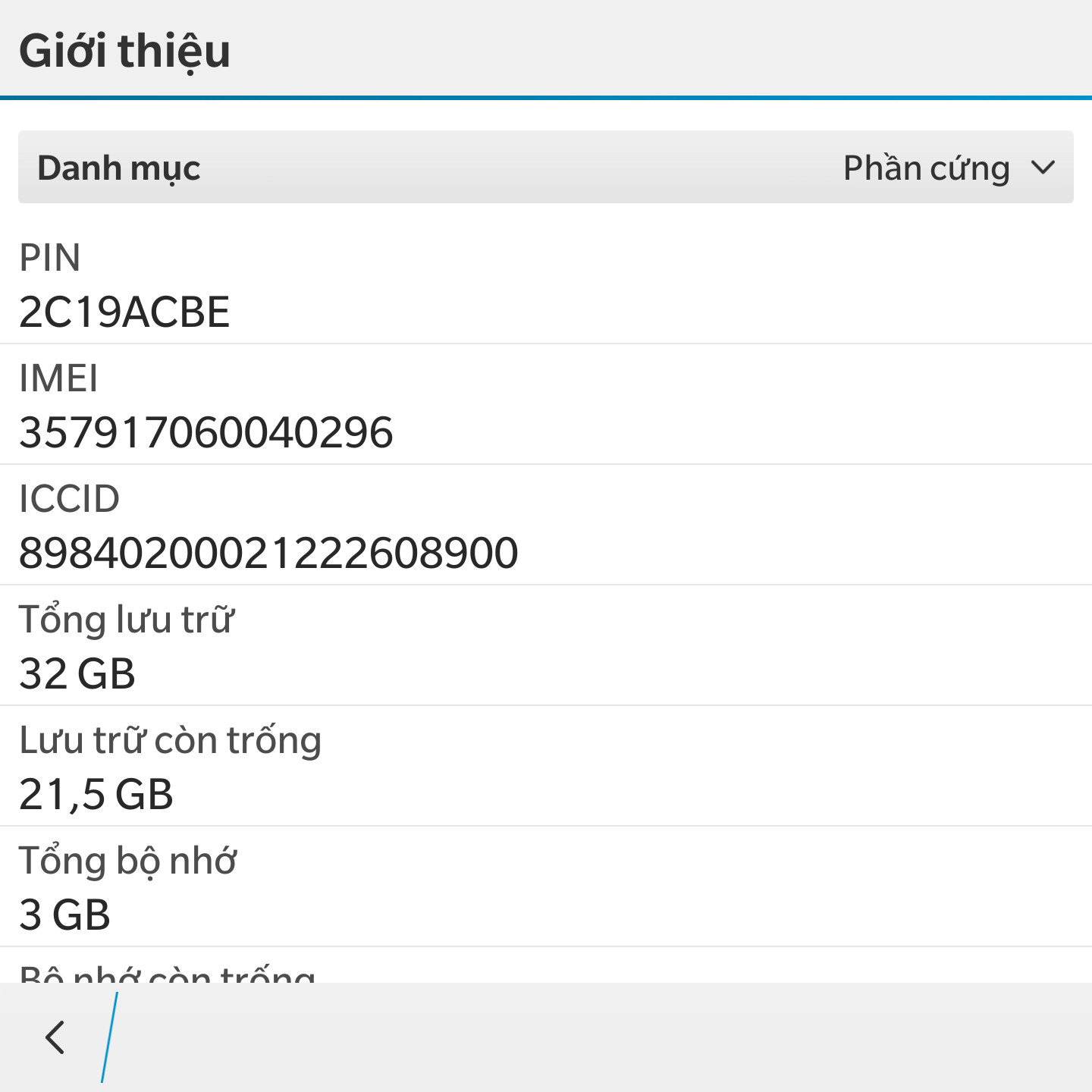Screen dimensions: 1092x1092
Task: Select the Lưu trữ còn trống label
Action: pos(171,741)
